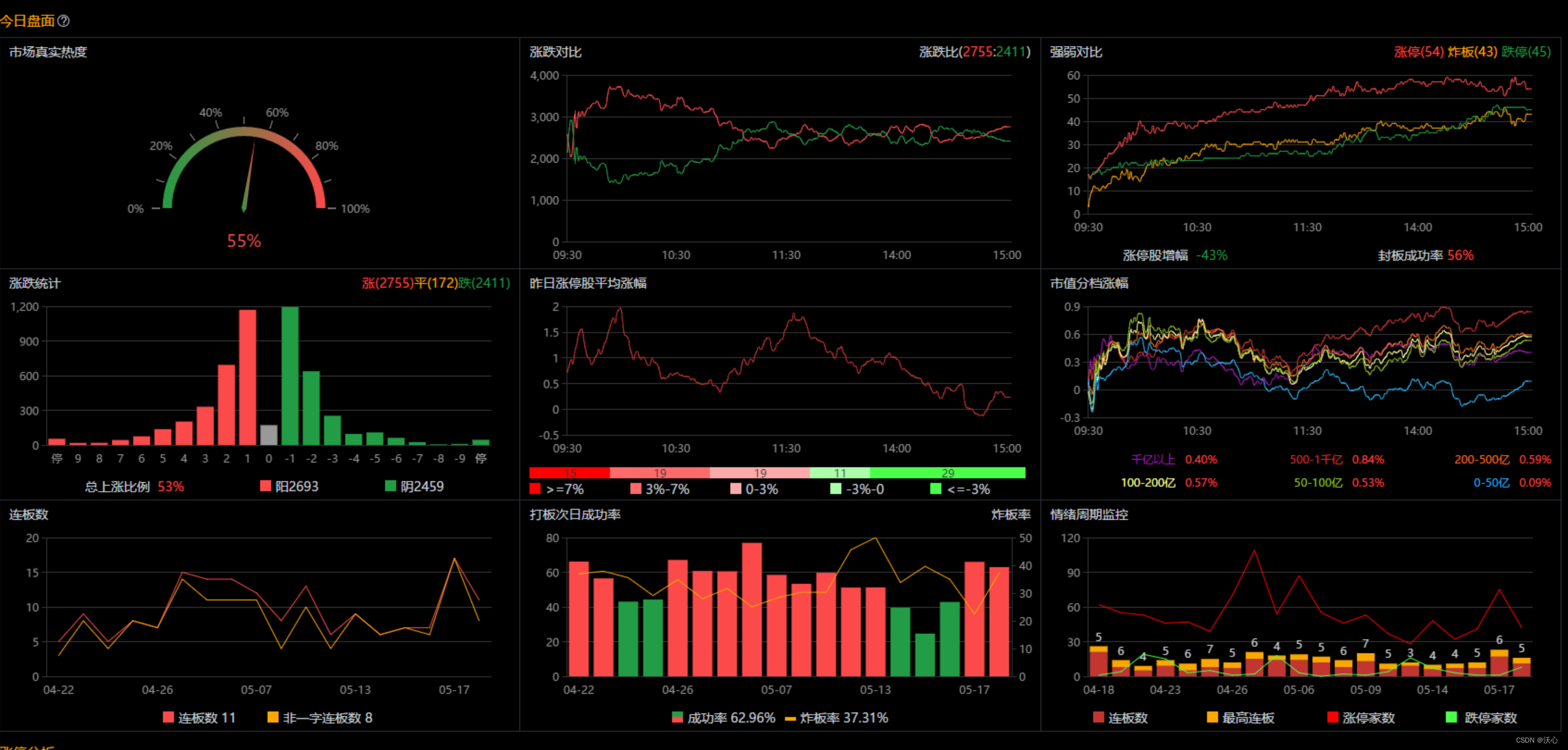Click the 55% gauge reading
The height and width of the screenshot is (750, 1568).
click(x=244, y=241)
